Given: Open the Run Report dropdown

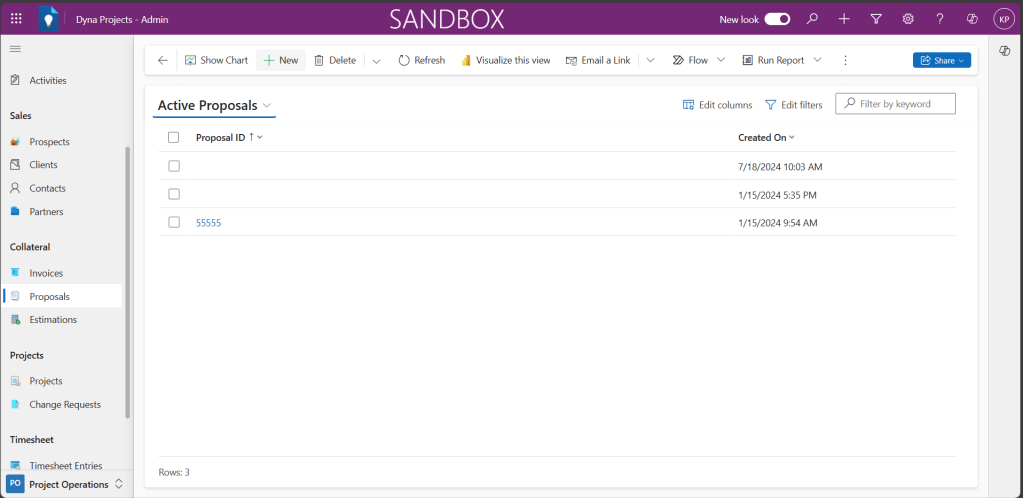Looking at the screenshot, I should tap(817, 60).
